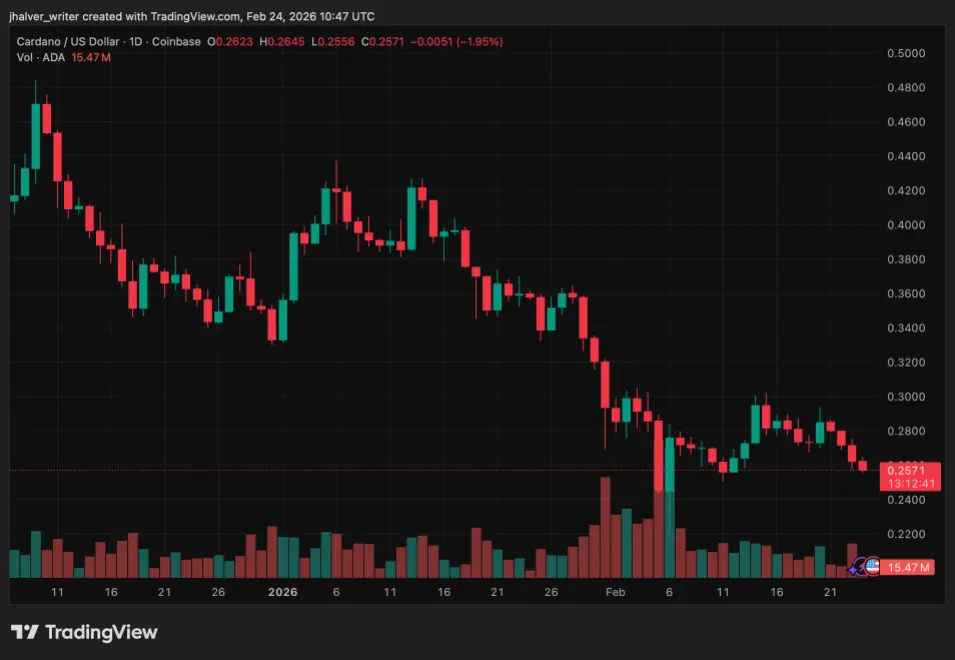The image size is (955, 660).
Task: Select the red 15.47M volume badge
Action: [x=908, y=566]
